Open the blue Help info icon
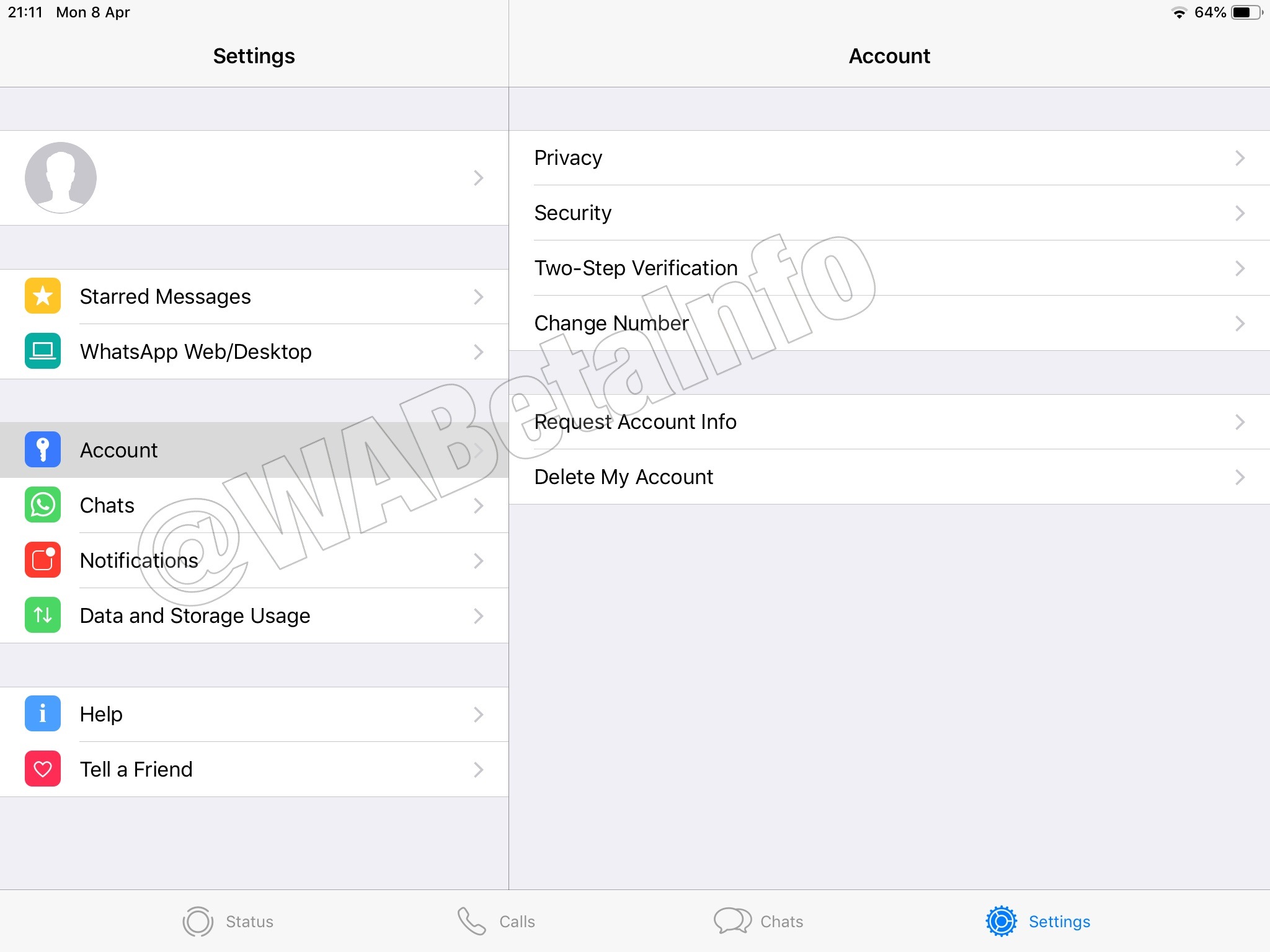This screenshot has width=1270, height=952. coord(43,714)
